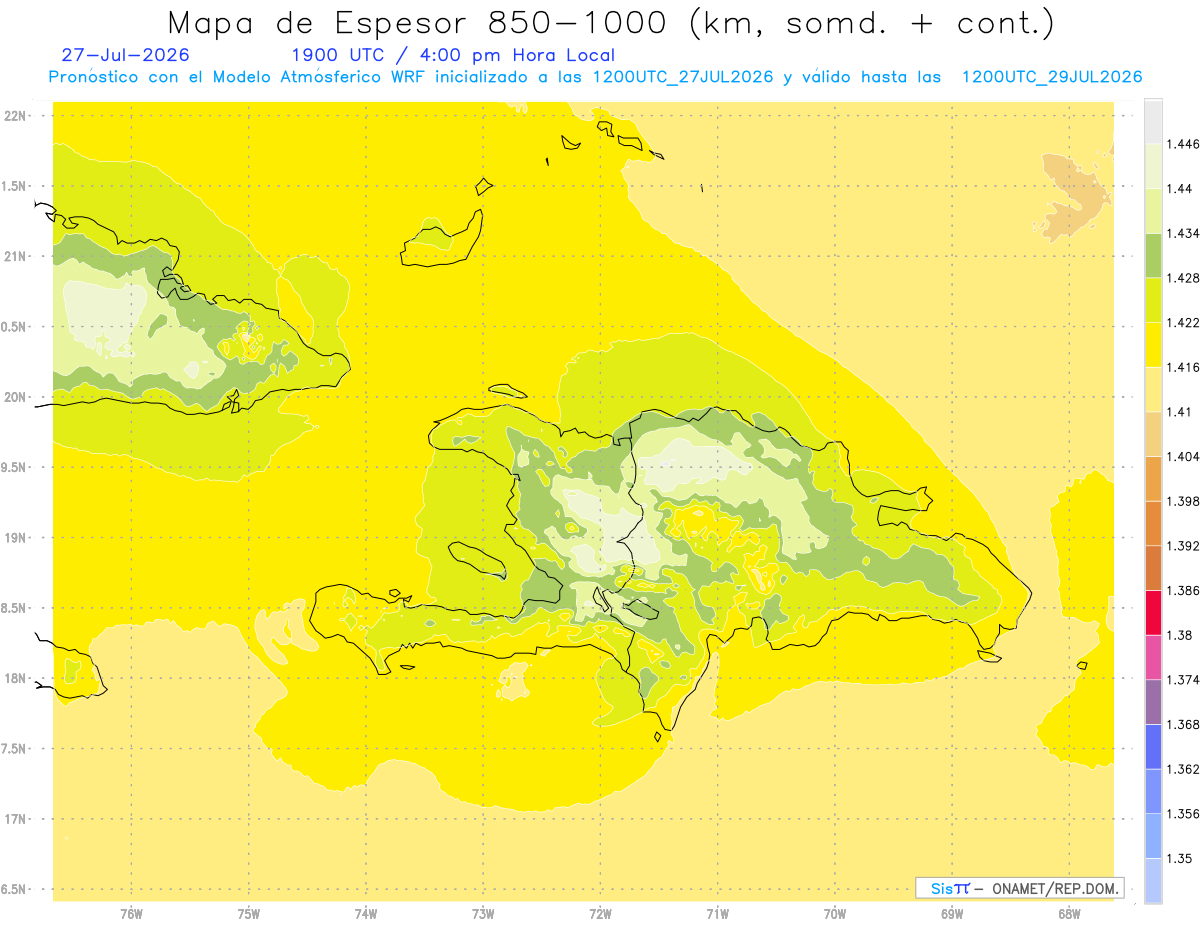
Task: Click the '1900 UTC / 4:00 pm Hora Local' text
Action: pos(453,56)
